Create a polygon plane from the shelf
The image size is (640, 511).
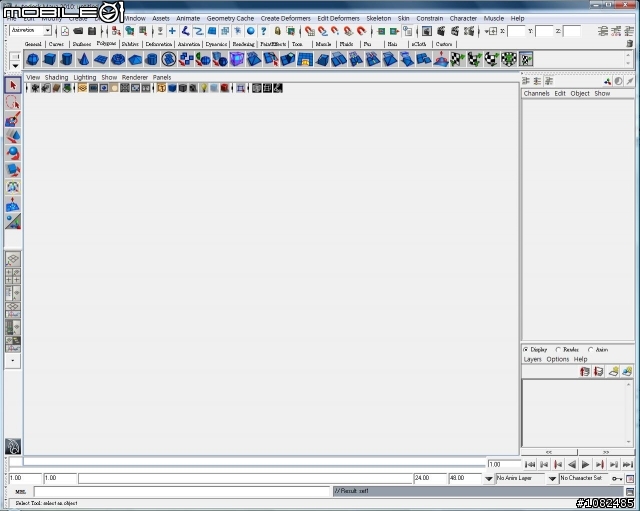pyautogui.click(x=101, y=60)
